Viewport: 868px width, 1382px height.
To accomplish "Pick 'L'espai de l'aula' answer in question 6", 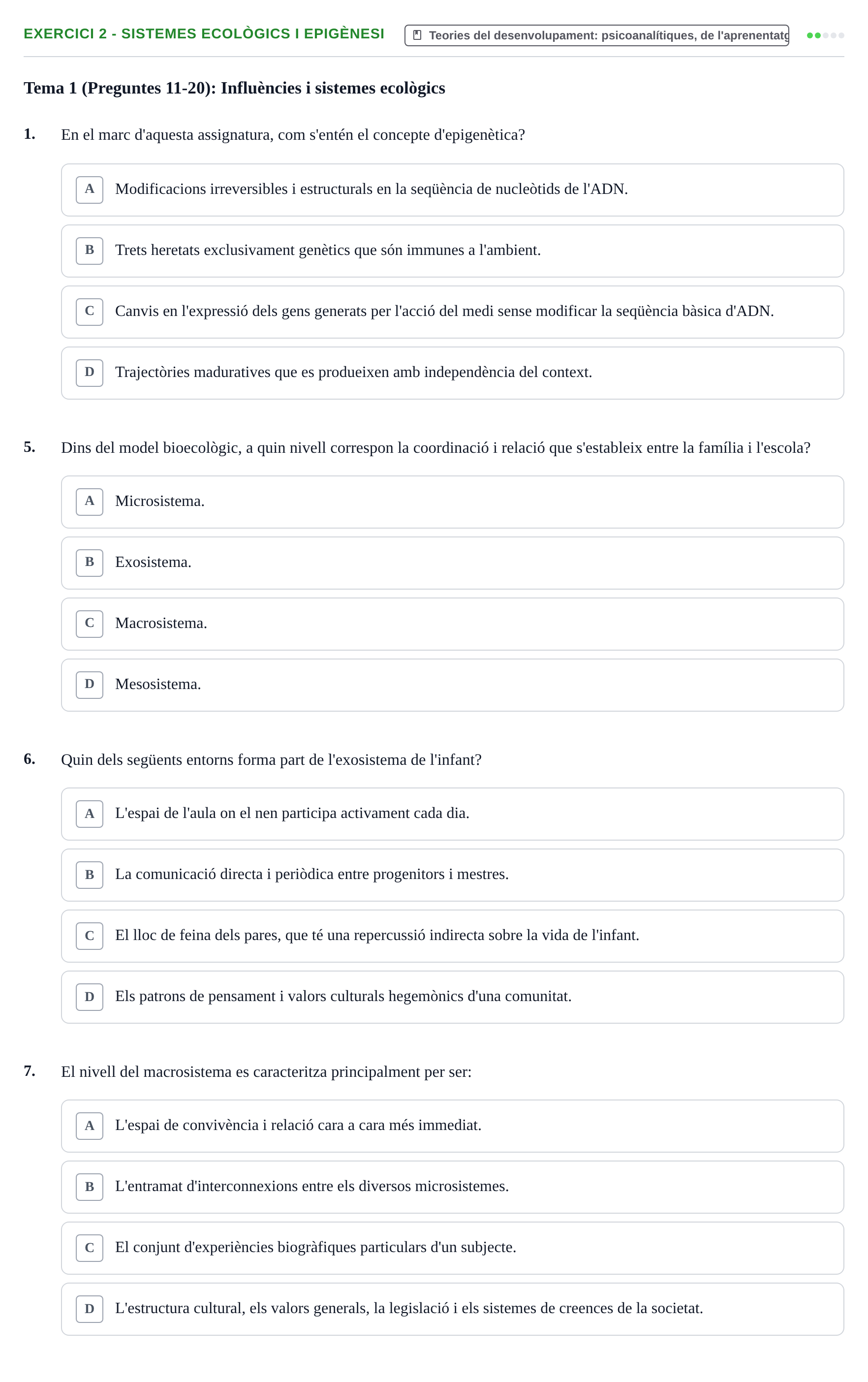I will tap(452, 815).
